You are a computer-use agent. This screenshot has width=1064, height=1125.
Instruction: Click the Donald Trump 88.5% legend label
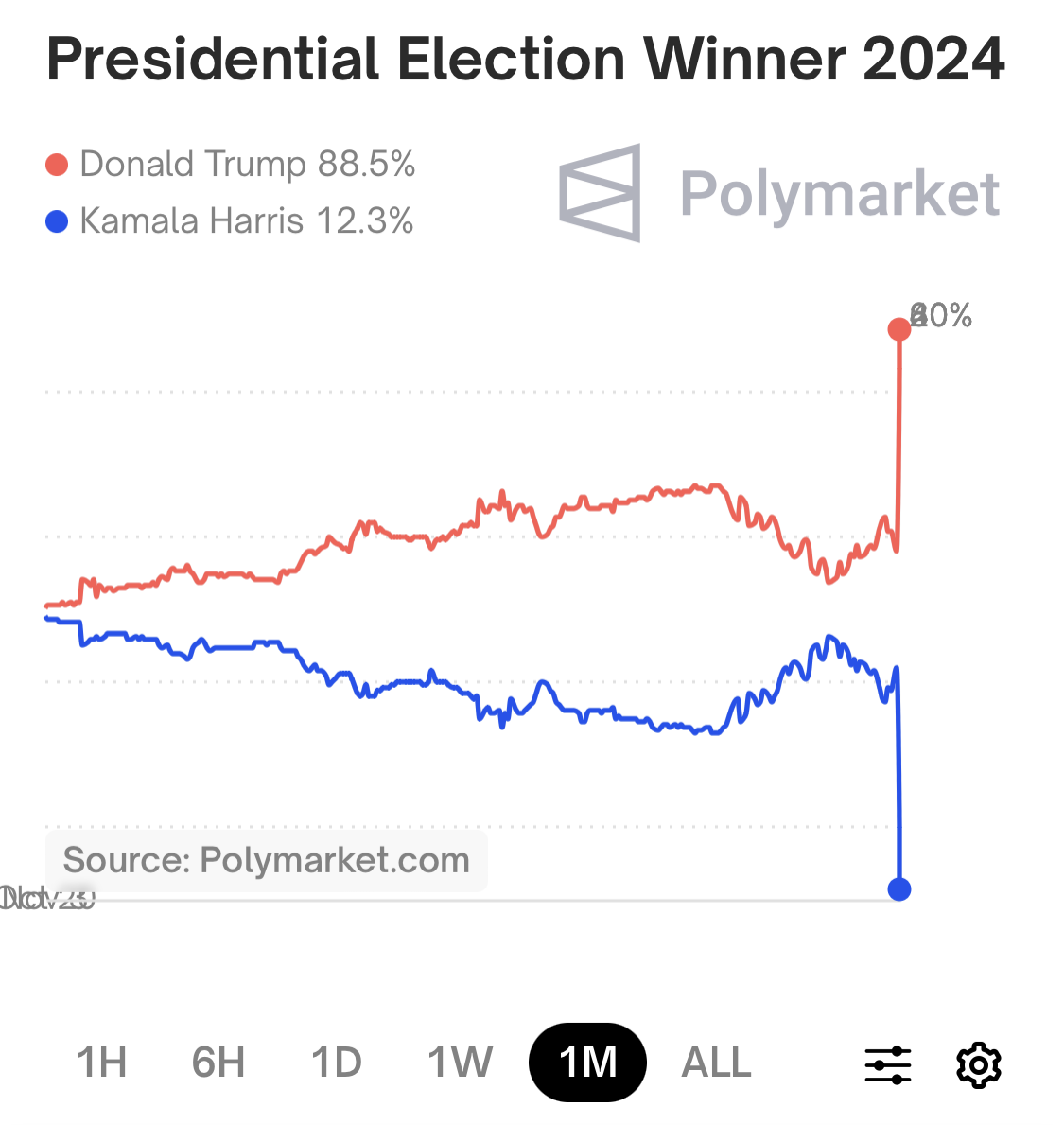(x=248, y=164)
